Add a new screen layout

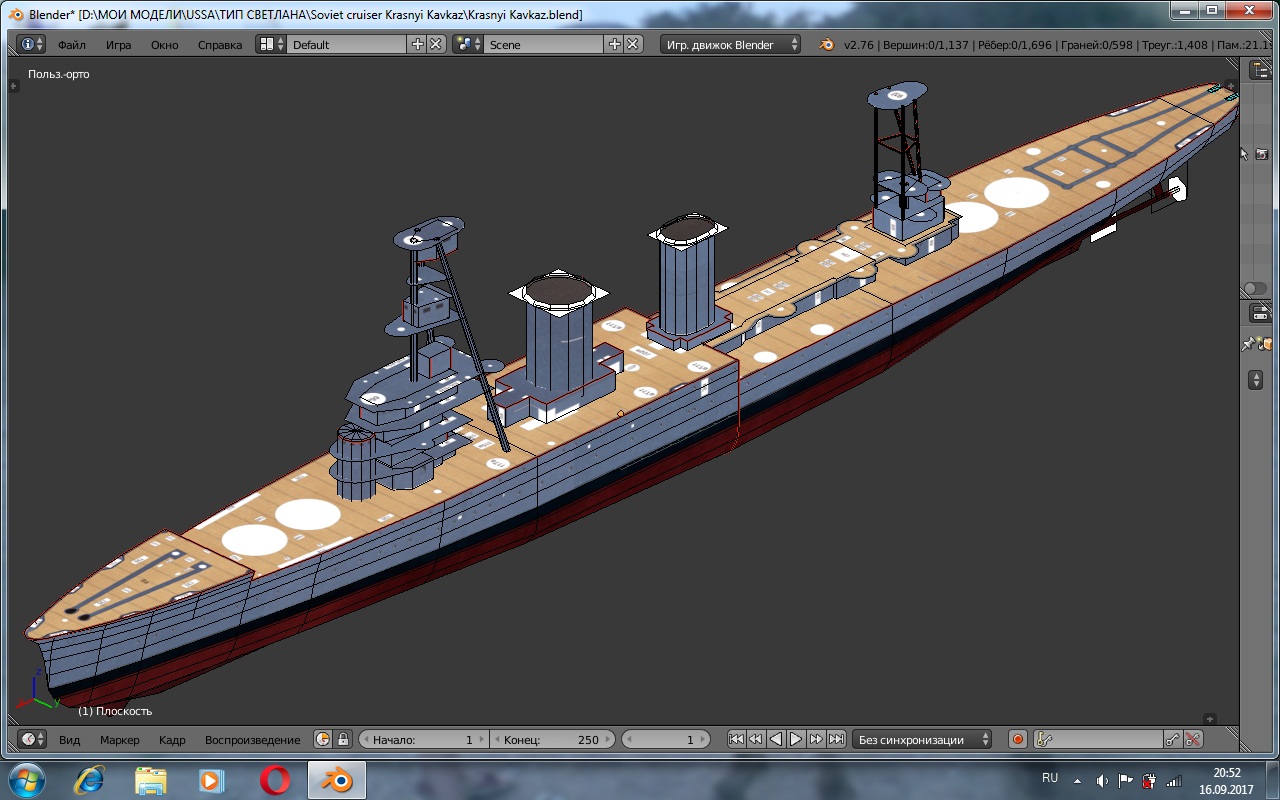coord(417,44)
